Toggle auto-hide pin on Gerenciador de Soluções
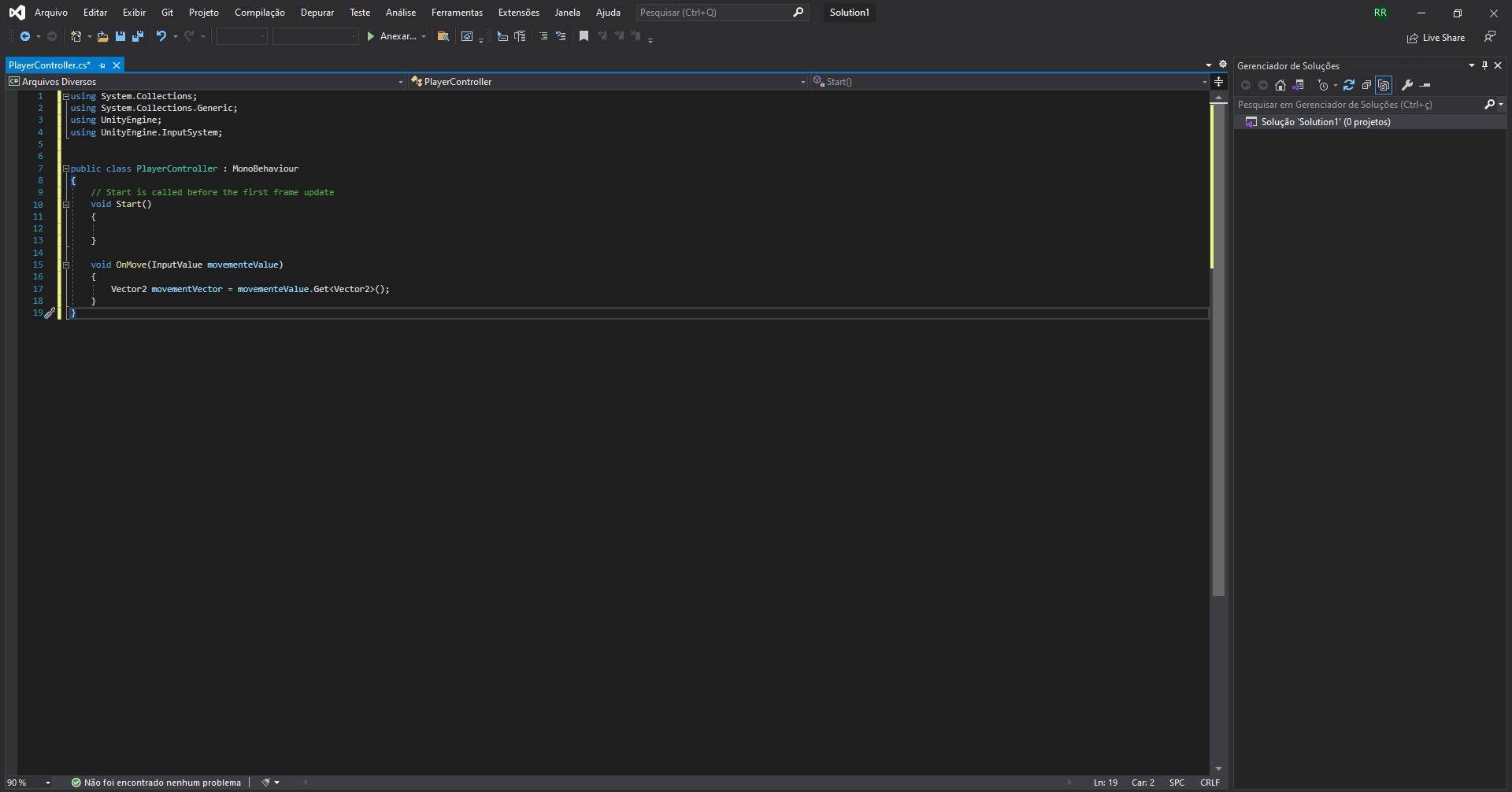 (1484, 65)
